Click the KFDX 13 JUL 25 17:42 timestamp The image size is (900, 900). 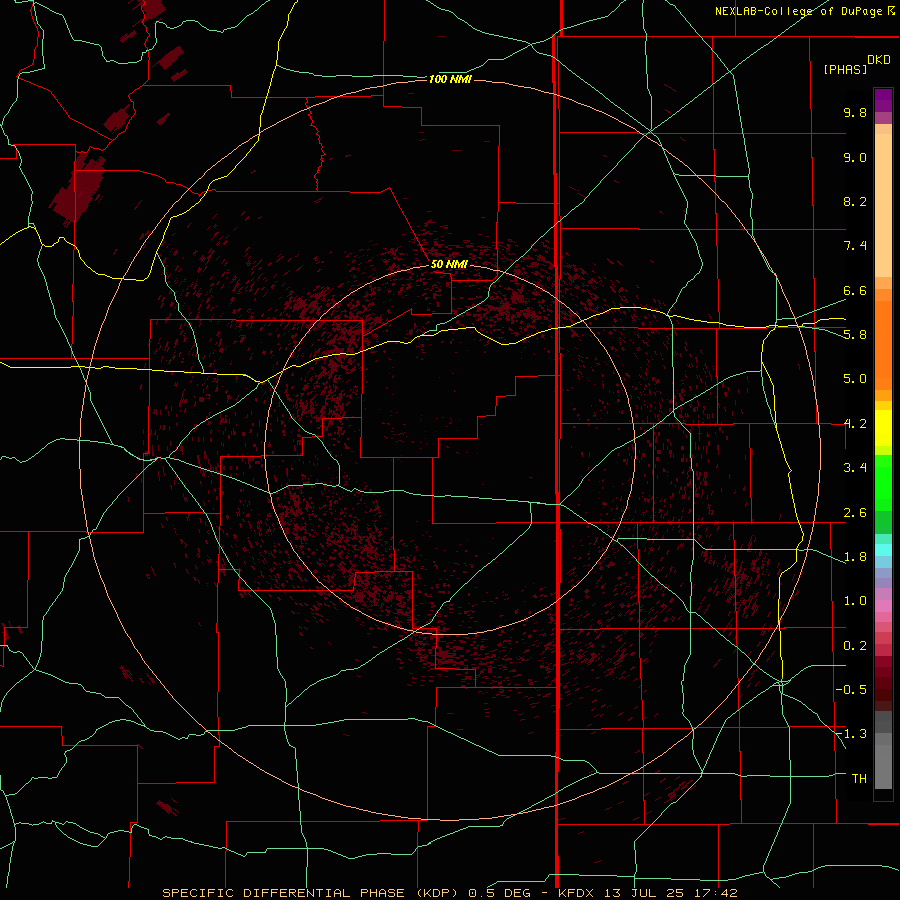pos(647,893)
